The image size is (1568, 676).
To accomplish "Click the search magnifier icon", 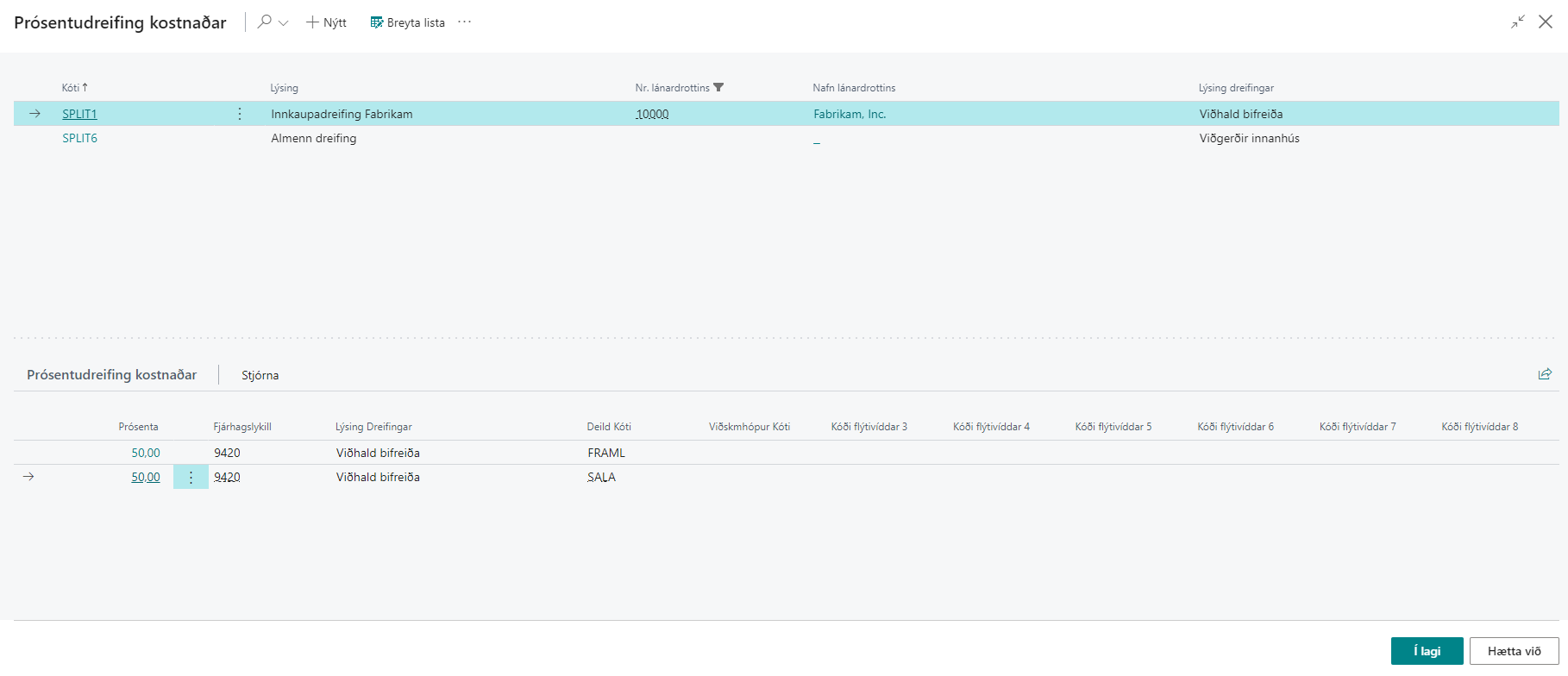I will click(x=265, y=22).
